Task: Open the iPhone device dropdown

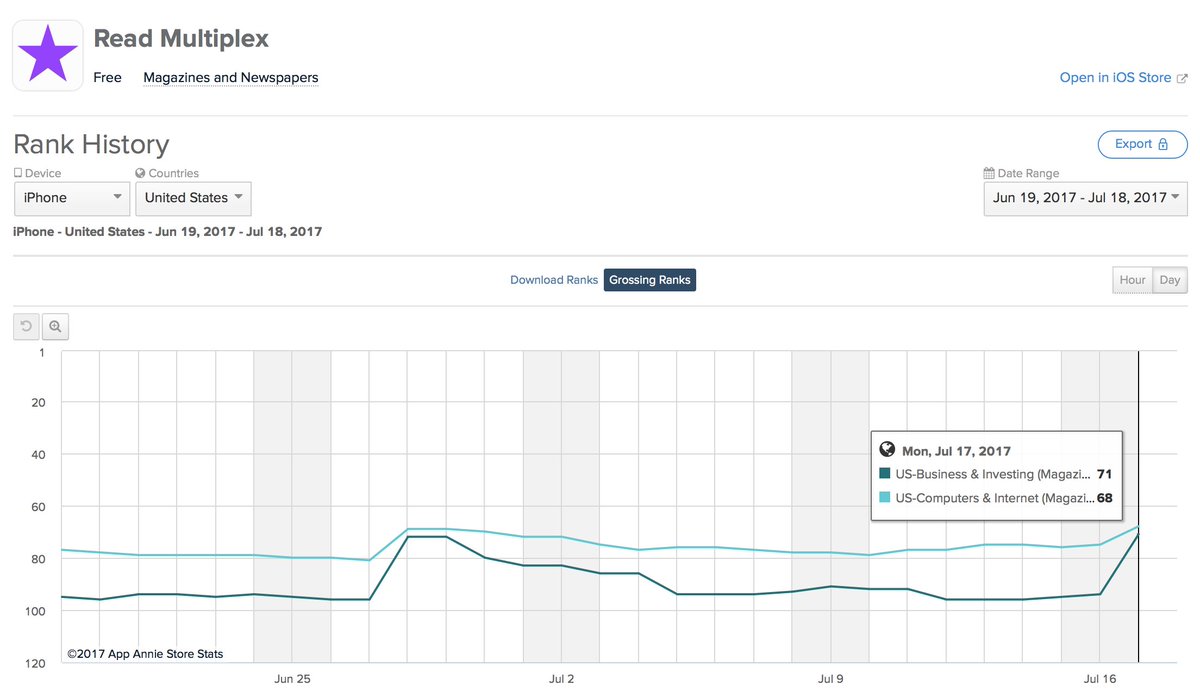Action: tap(72, 198)
